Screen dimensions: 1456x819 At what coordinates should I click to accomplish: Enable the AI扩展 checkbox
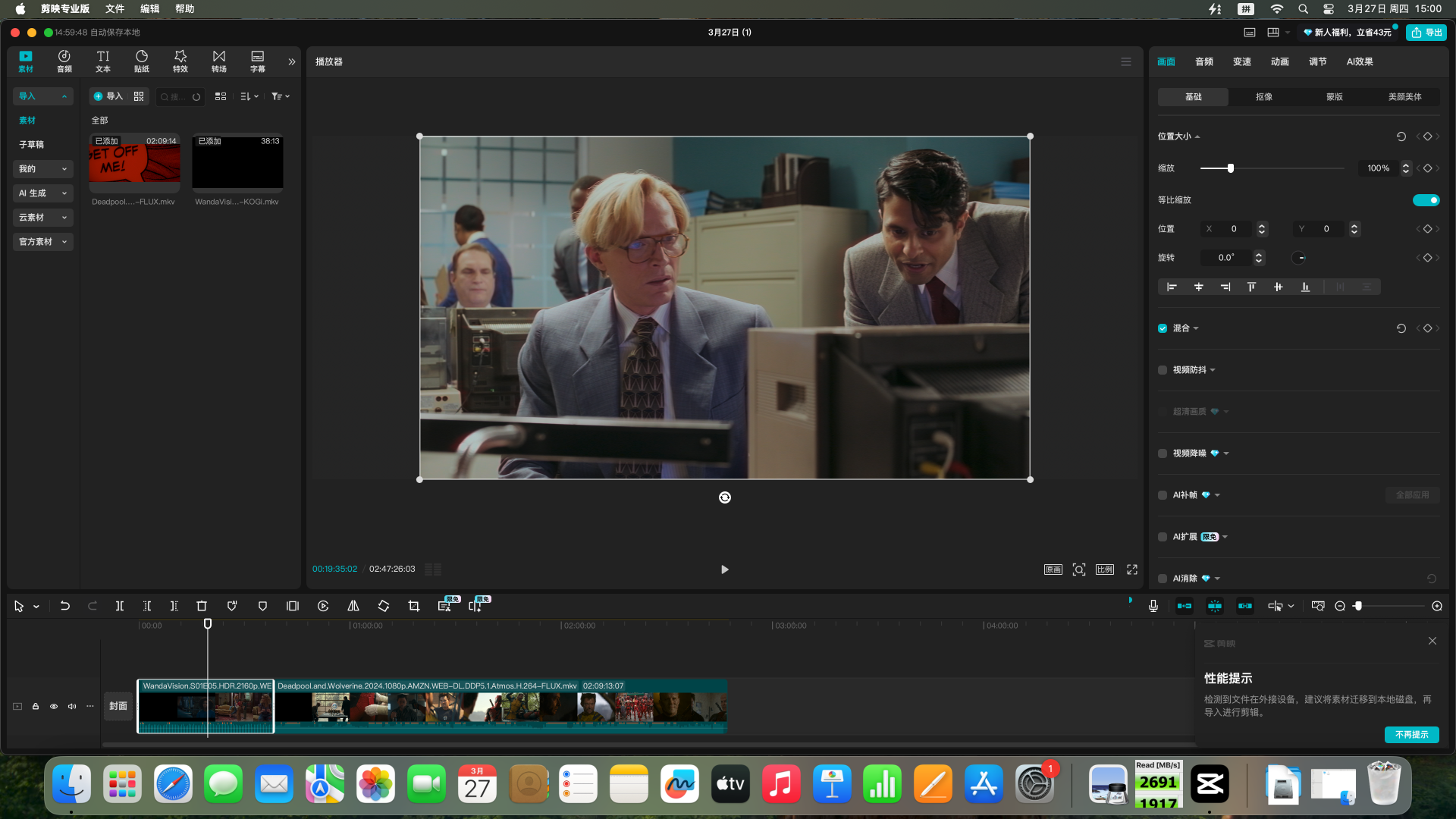pos(1163,537)
